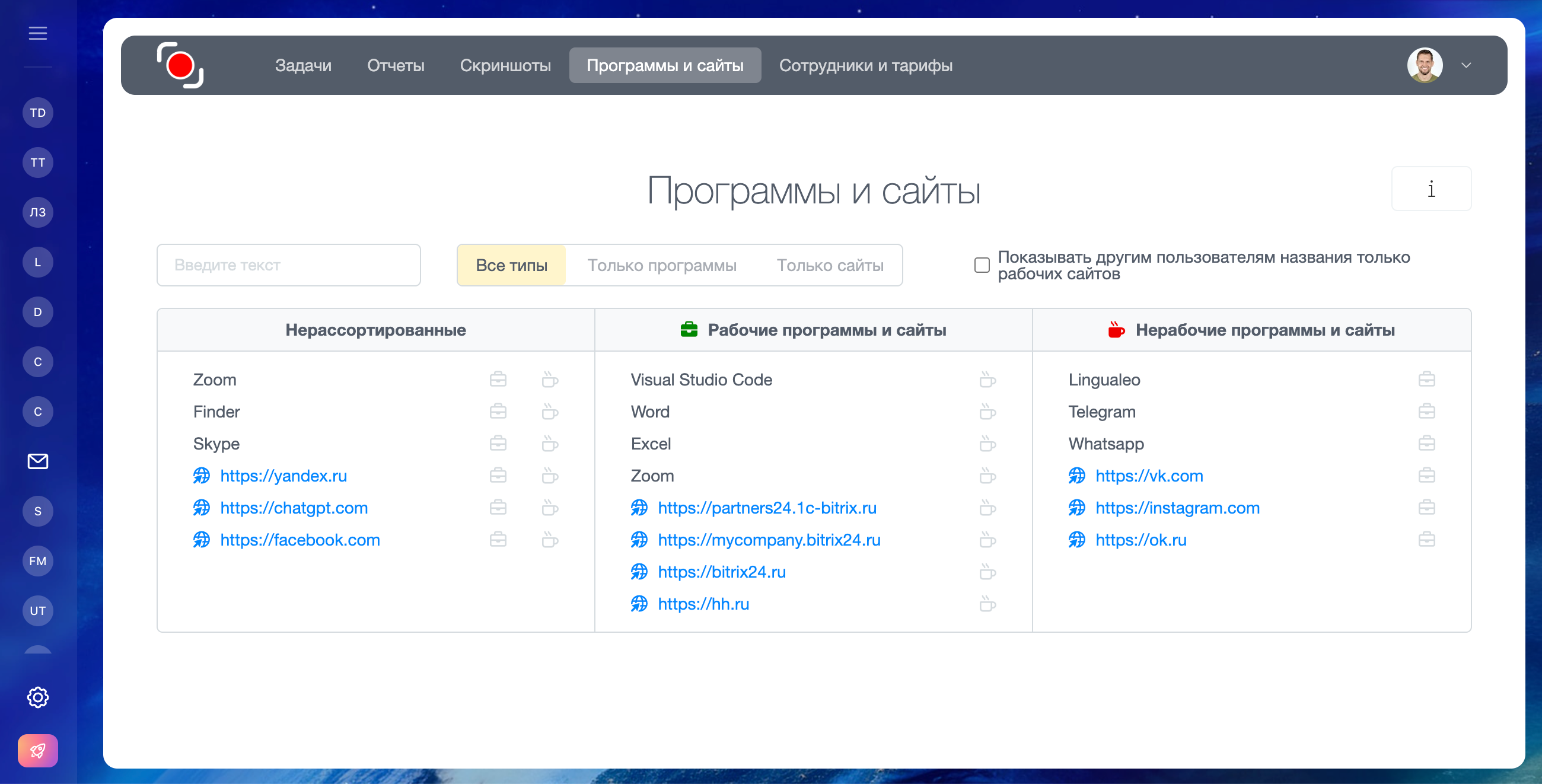Enable showing only work site names checkbox
Screen dimensions: 1542x784
coord(982,265)
